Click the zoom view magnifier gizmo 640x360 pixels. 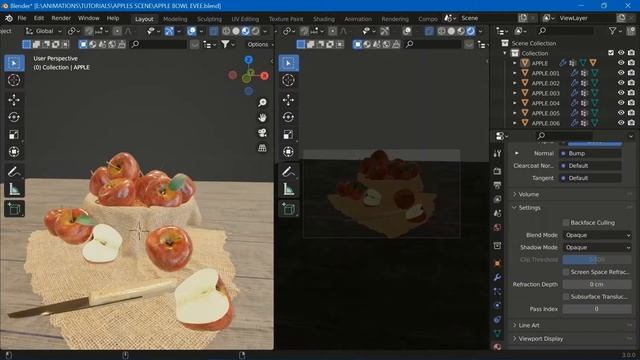262,102
